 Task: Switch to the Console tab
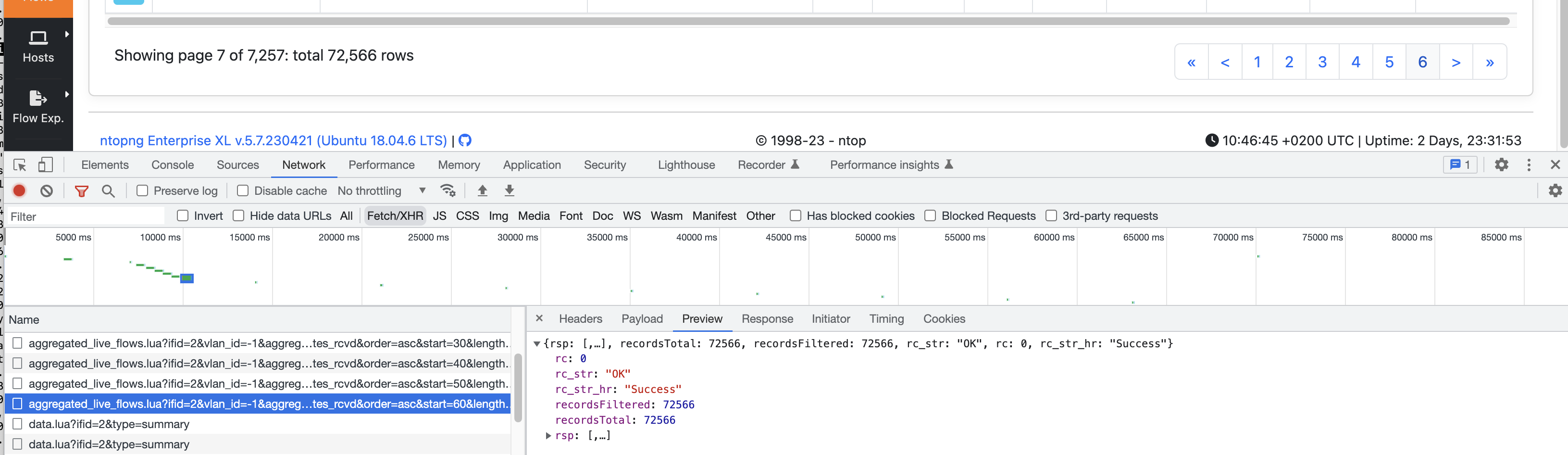coord(172,164)
